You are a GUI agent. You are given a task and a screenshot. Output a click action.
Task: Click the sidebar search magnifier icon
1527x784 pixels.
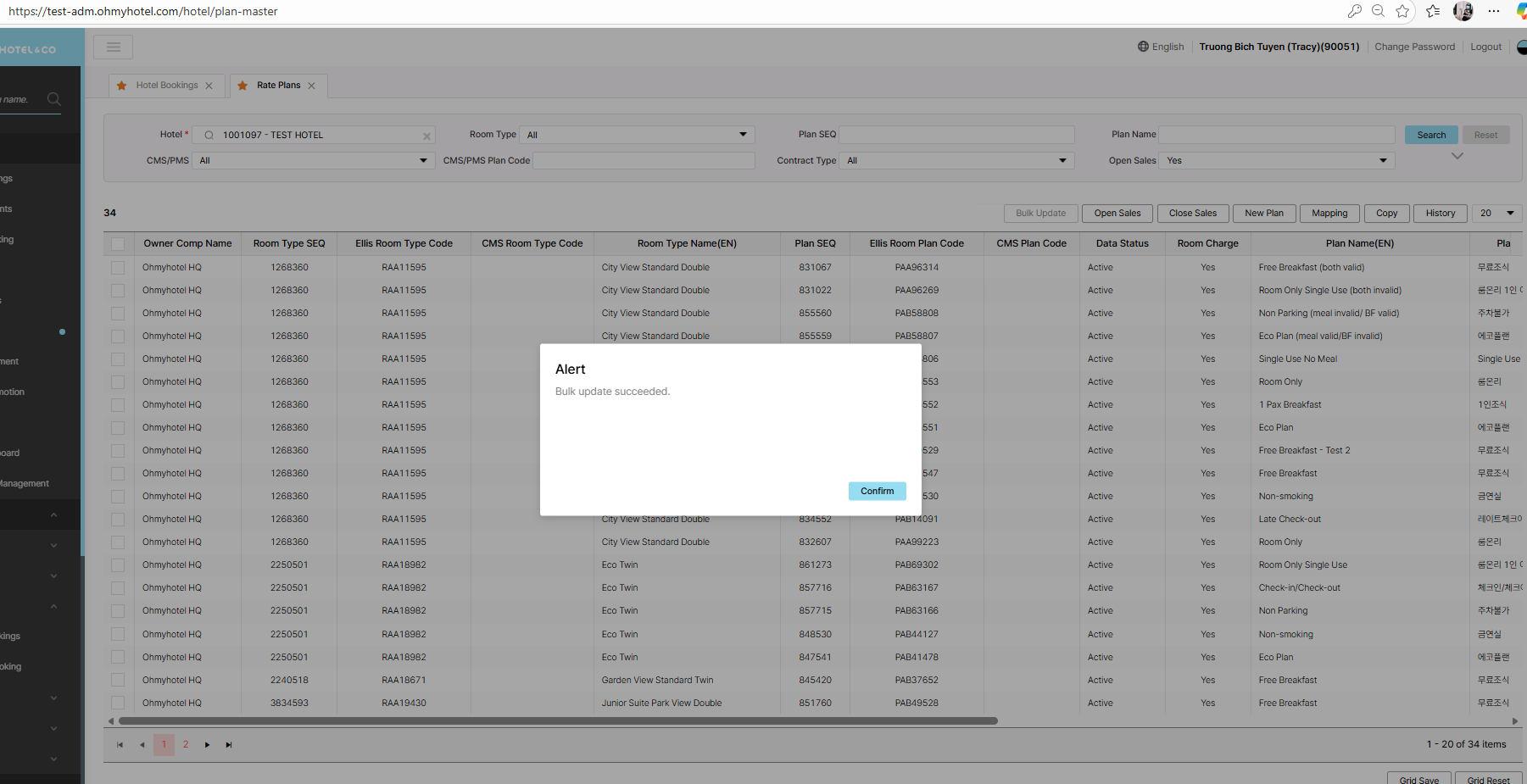coord(54,99)
